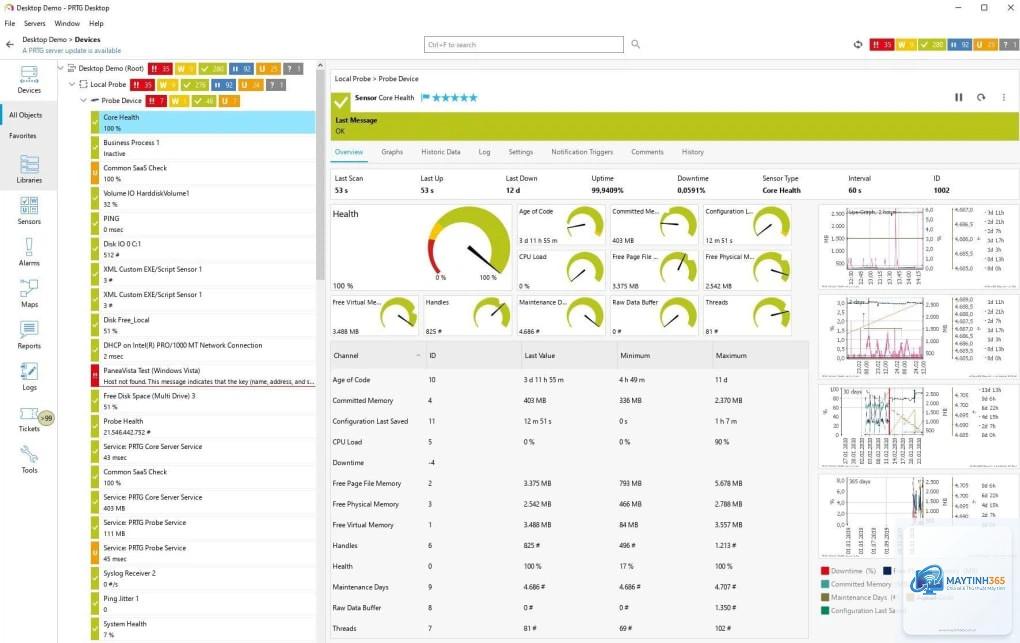Open the File menu
The height and width of the screenshot is (643, 1020).
tap(10, 23)
